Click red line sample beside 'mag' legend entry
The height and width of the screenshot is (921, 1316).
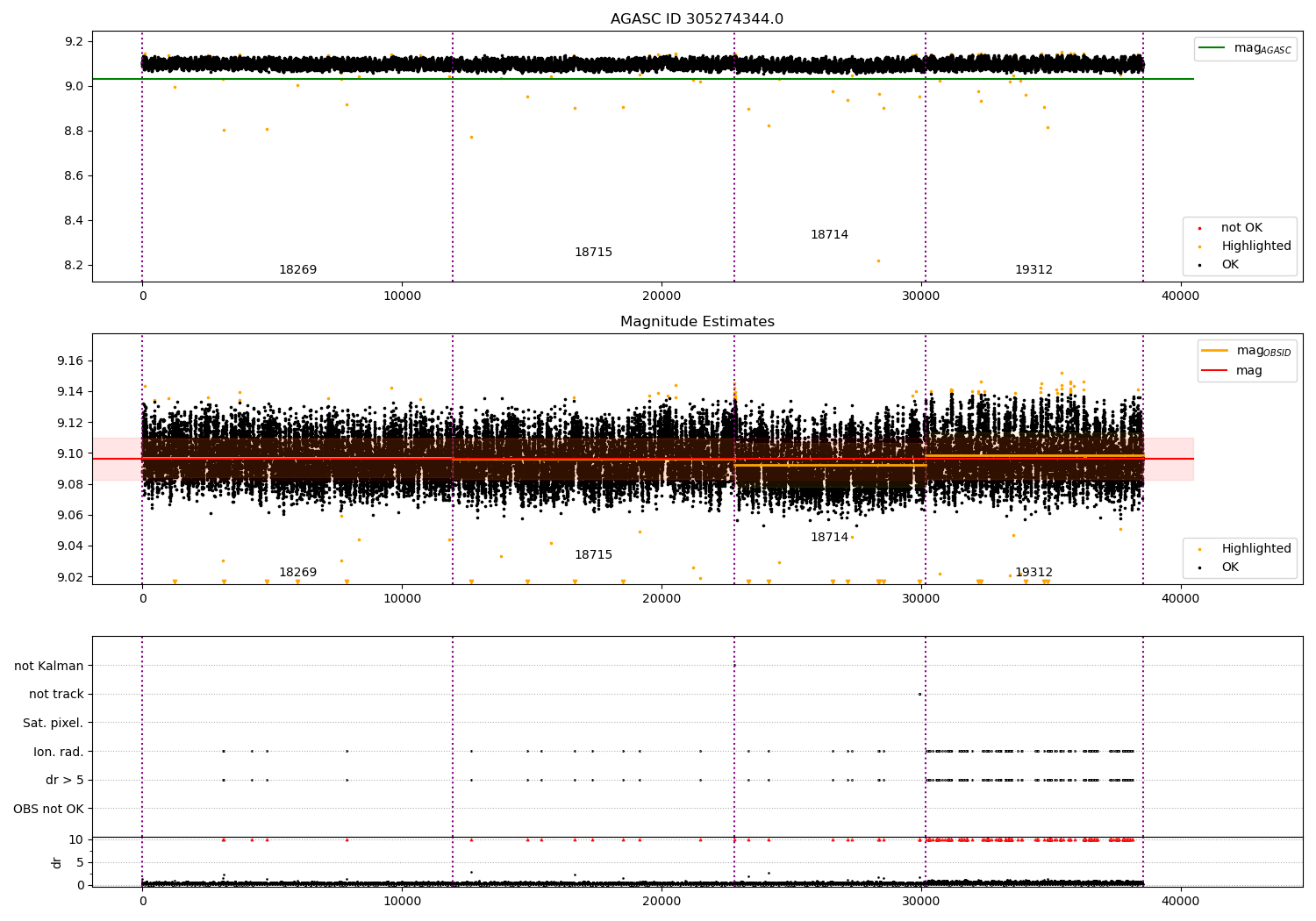tap(1214, 370)
